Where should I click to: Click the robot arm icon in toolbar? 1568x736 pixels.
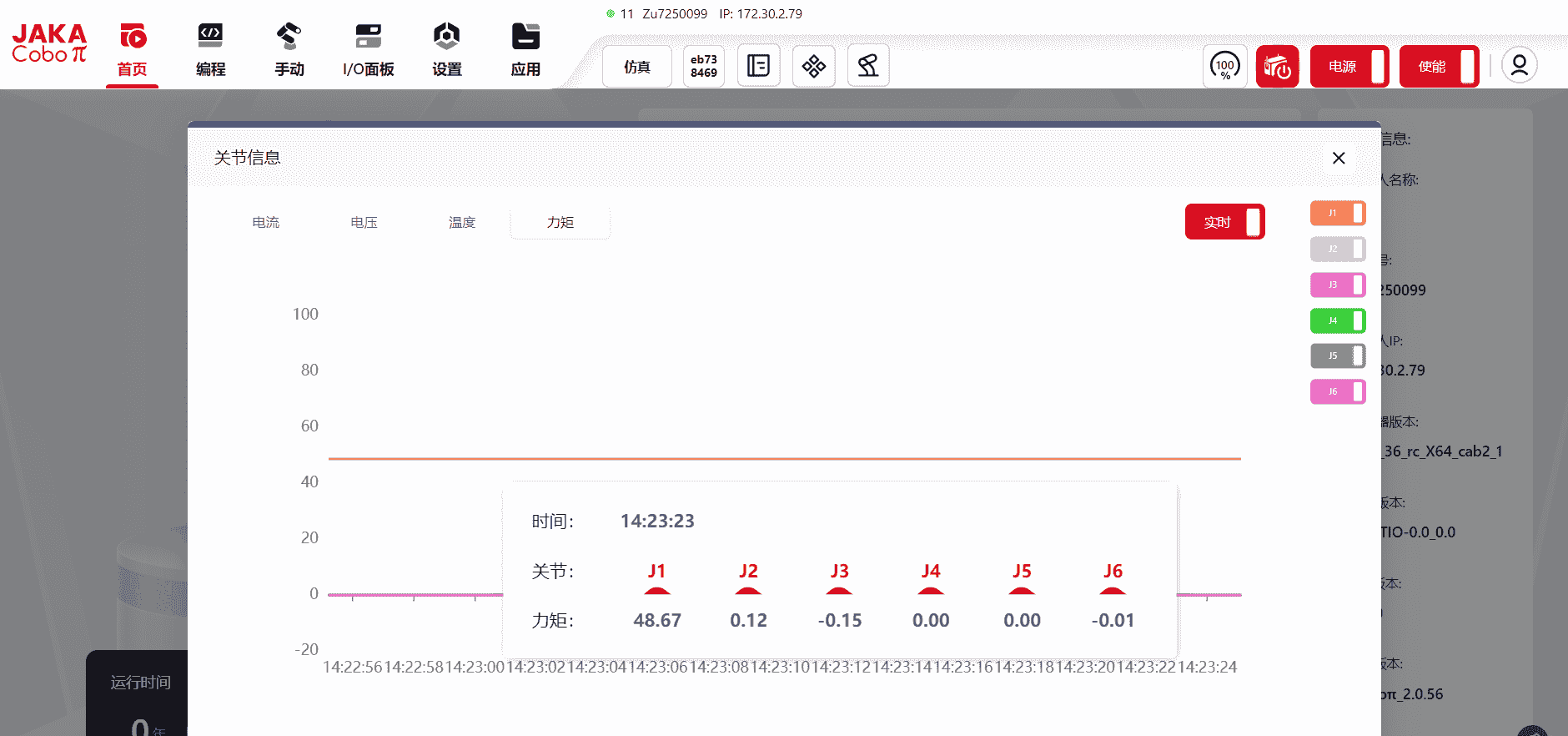[868, 66]
